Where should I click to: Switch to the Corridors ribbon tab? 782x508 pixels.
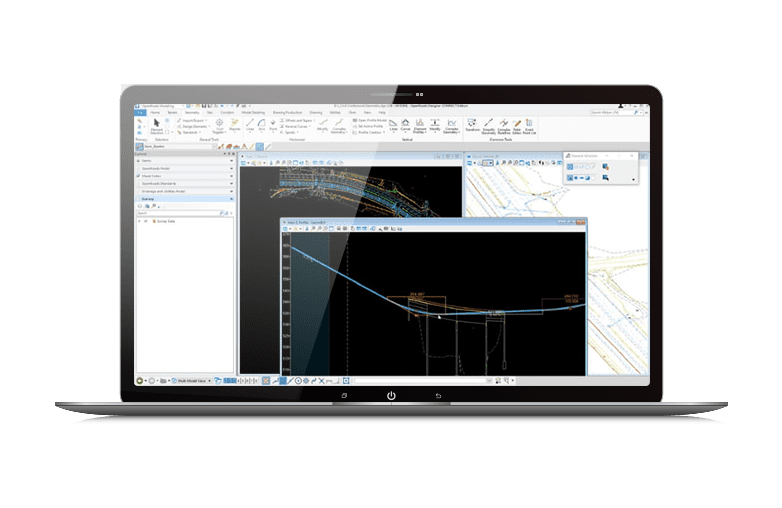(226, 113)
